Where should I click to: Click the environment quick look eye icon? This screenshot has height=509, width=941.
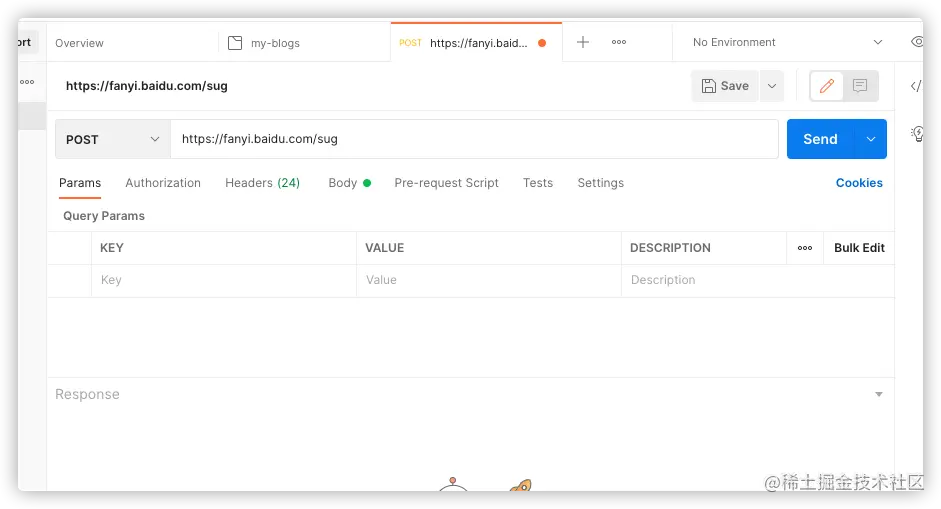(x=918, y=42)
